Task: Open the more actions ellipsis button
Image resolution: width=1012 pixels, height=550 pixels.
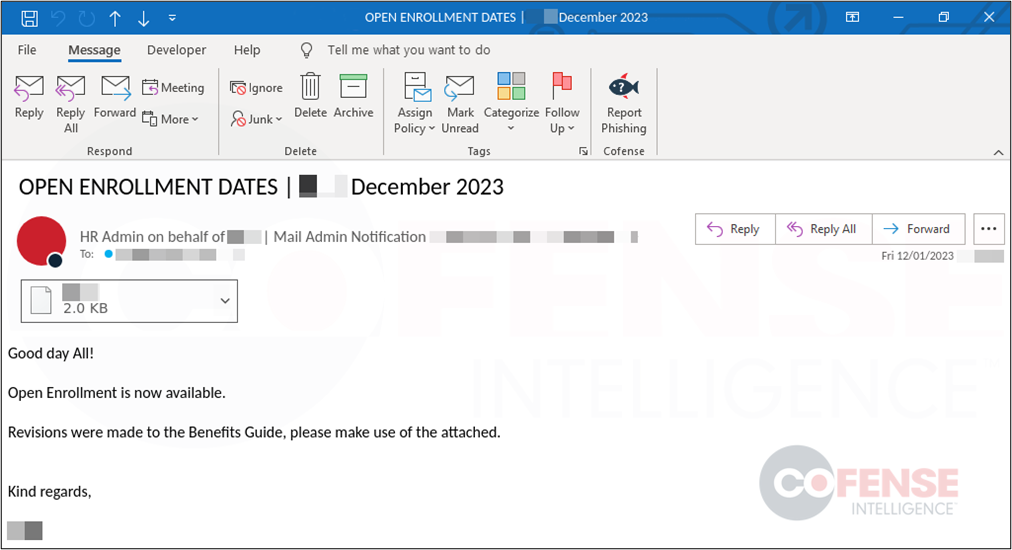Action: click(x=988, y=229)
